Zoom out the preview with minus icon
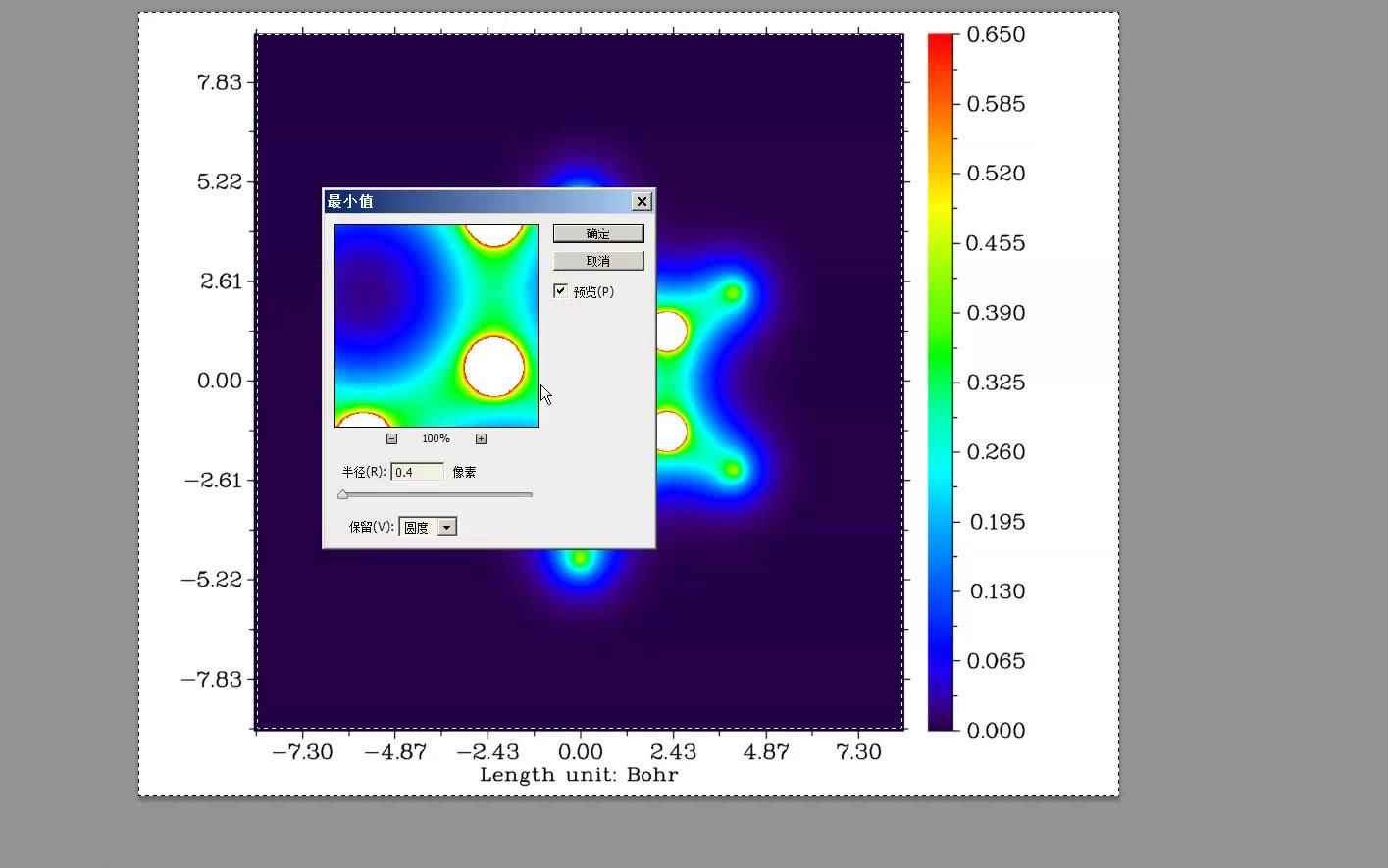Image resolution: width=1388 pixels, height=868 pixels. click(x=391, y=438)
